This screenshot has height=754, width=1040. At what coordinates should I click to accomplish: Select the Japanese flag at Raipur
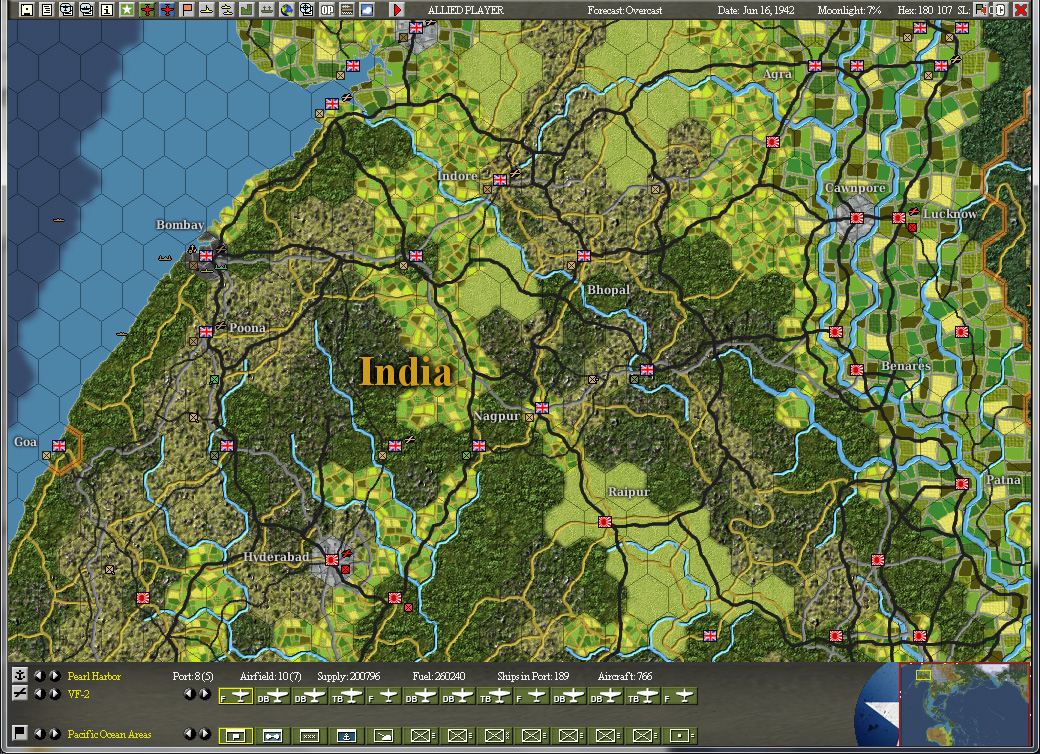(605, 521)
